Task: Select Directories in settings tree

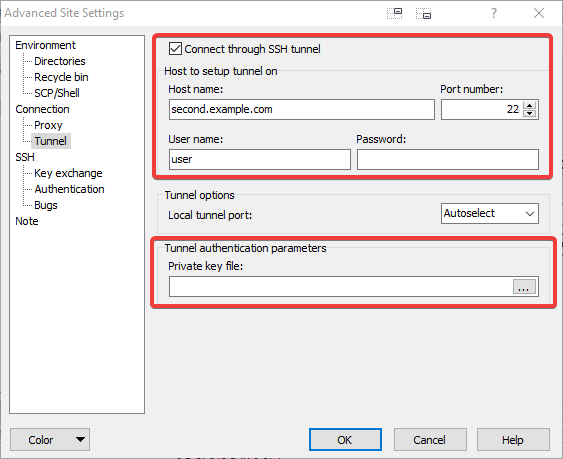Action: (60, 61)
